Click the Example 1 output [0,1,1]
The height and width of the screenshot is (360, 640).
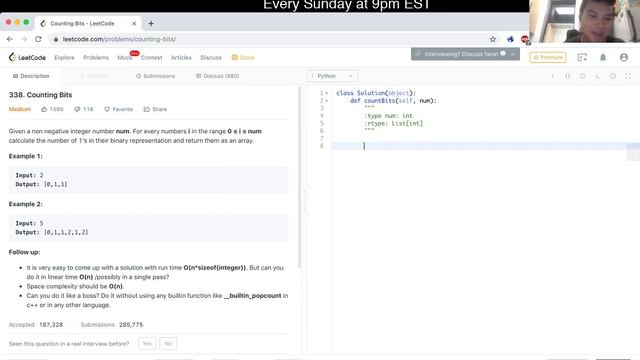pyautogui.click(x=56, y=184)
